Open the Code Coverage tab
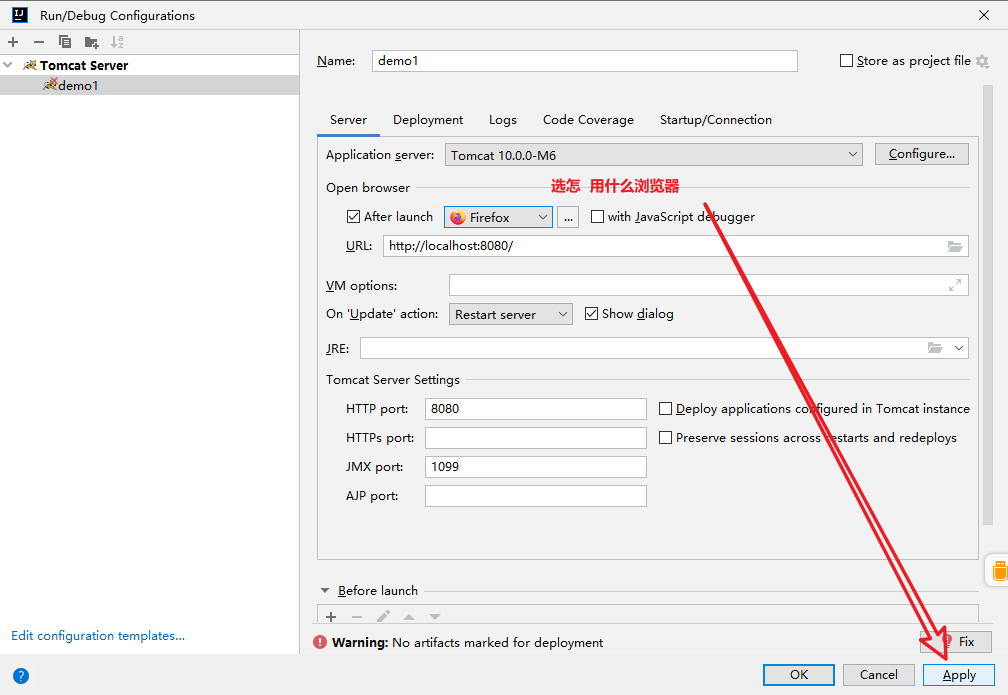This screenshot has height=695, width=1008. click(x=588, y=120)
